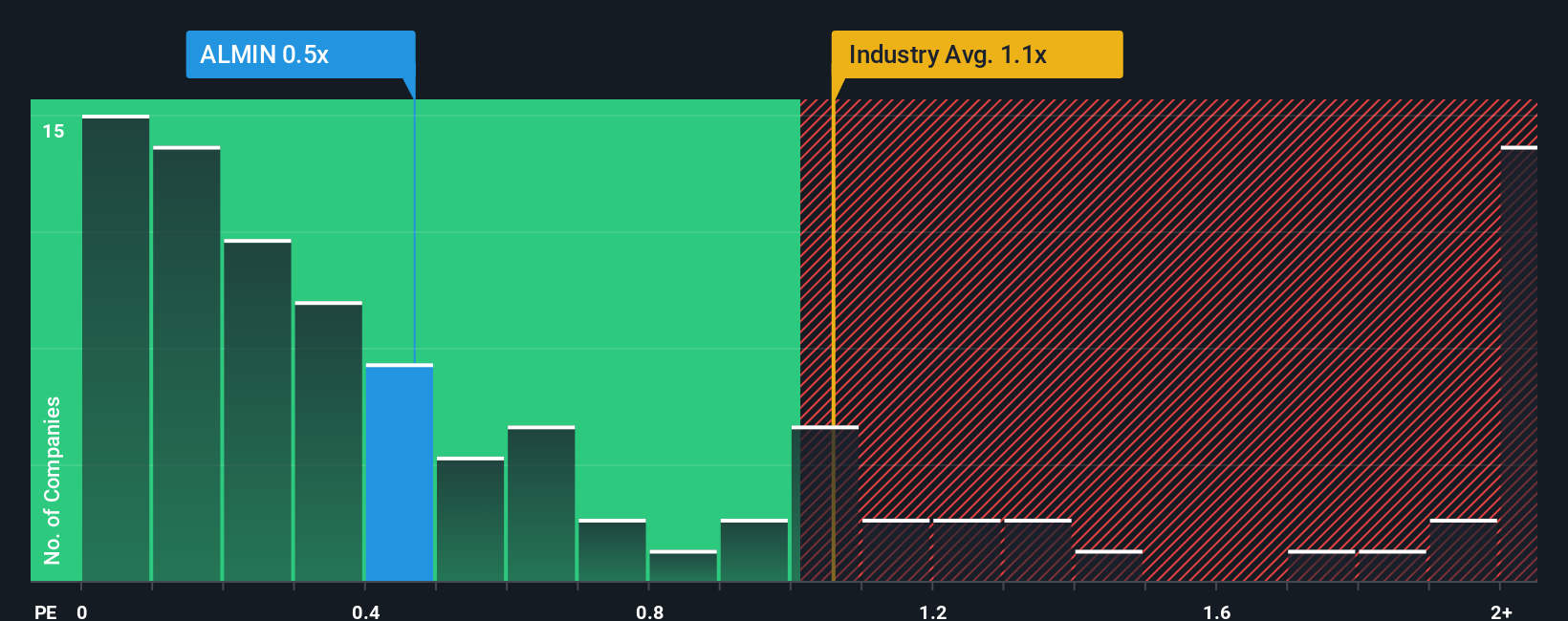This screenshot has height=621, width=1568.
Task: Click the '0.4' x-axis label
Action: click(x=365, y=611)
